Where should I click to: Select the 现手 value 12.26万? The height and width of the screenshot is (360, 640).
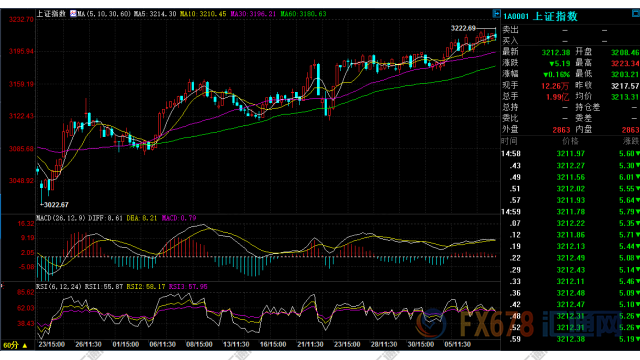tap(555, 86)
